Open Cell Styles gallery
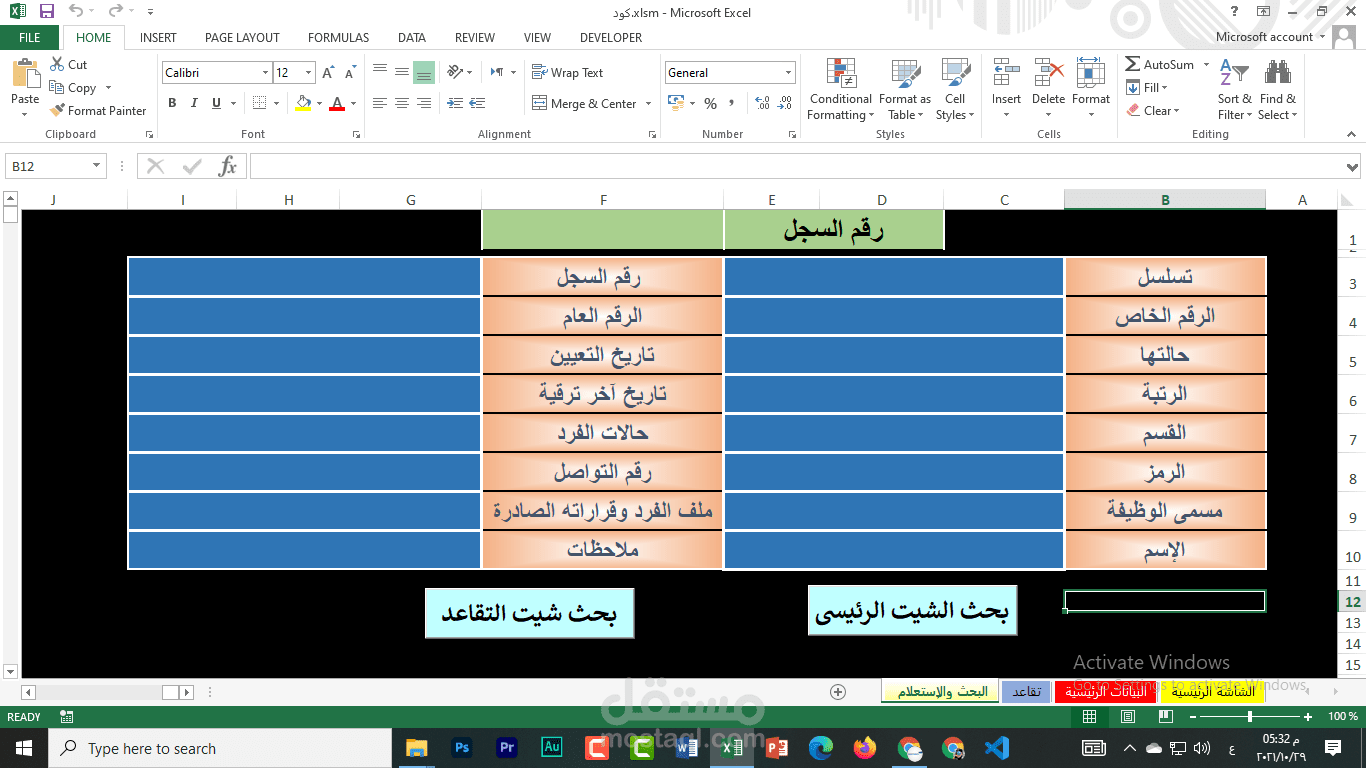The image size is (1366, 768). (955, 89)
